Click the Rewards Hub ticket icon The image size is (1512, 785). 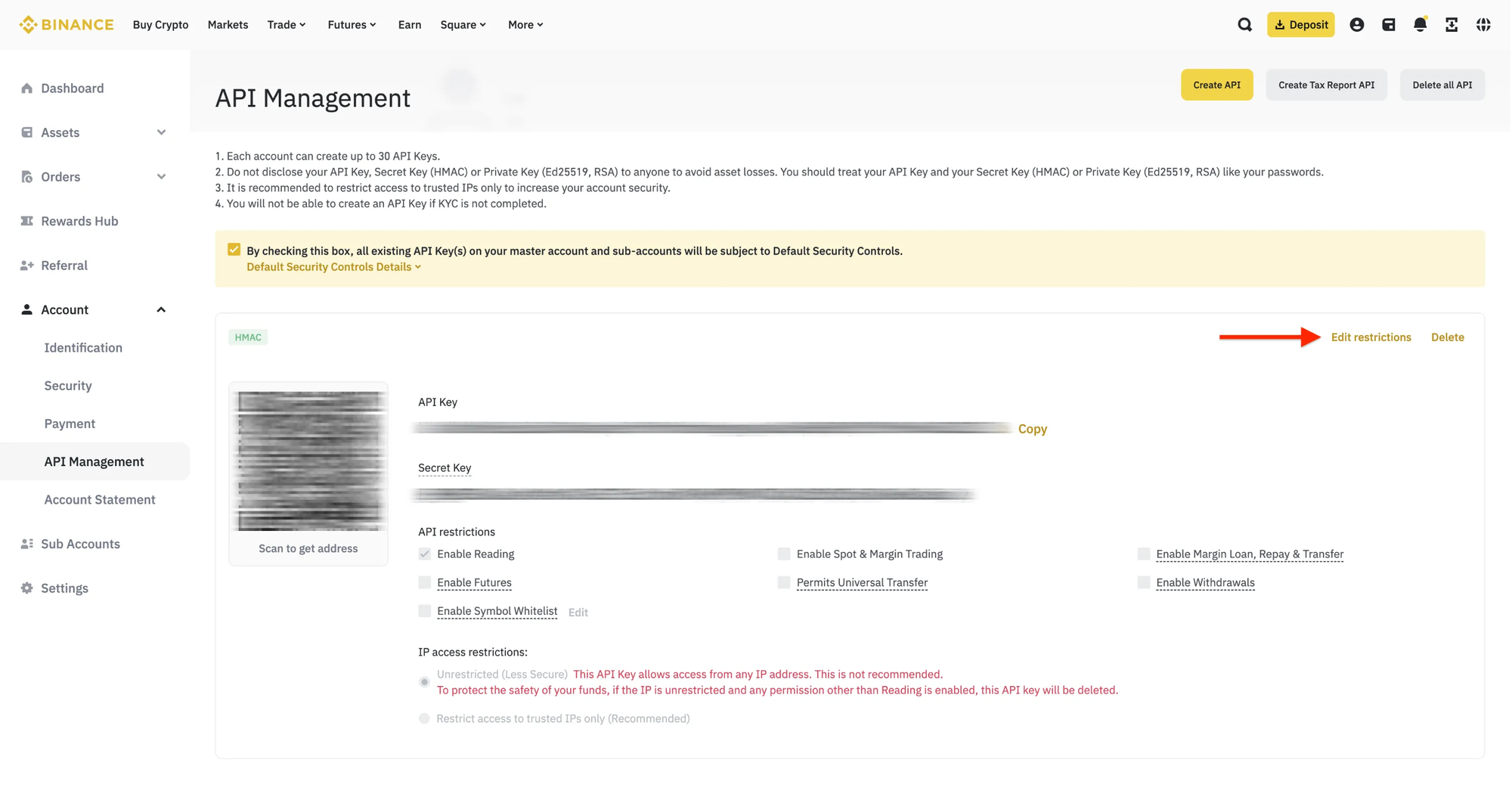click(x=27, y=221)
